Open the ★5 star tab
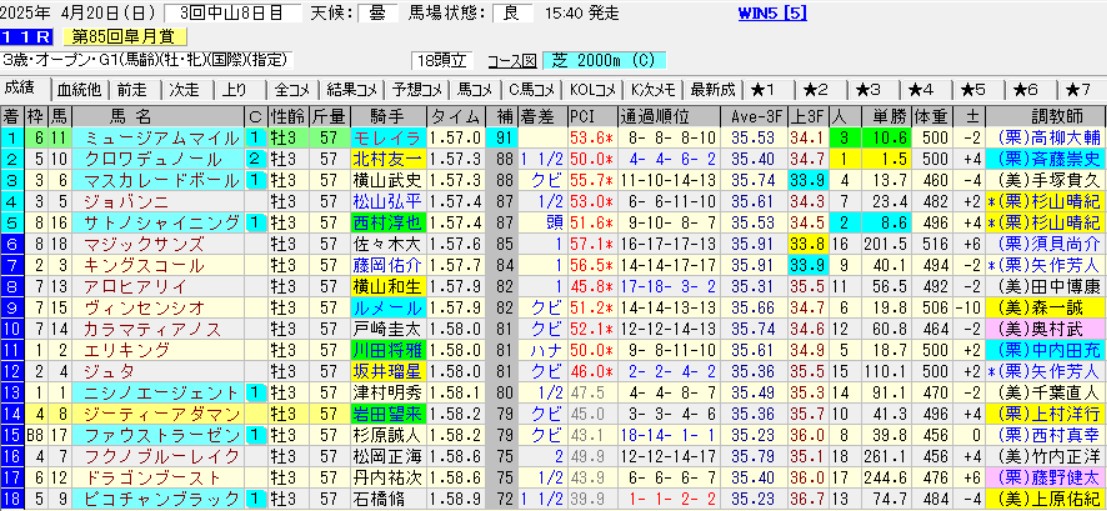 [x=973, y=89]
